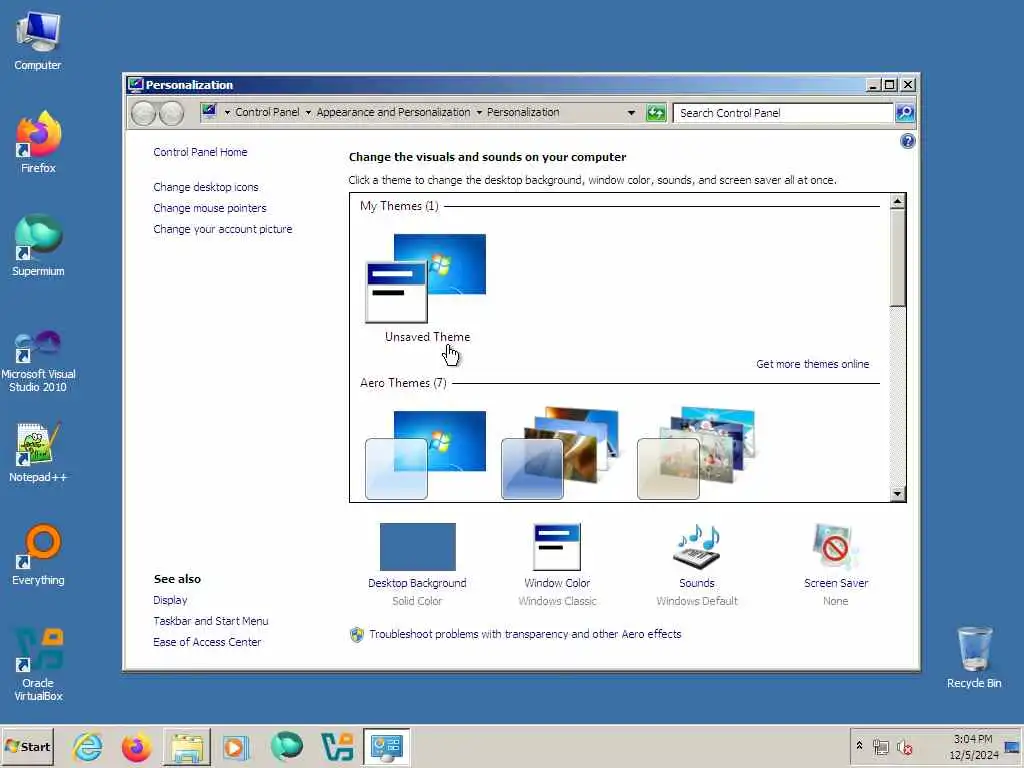The image size is (1024, 768).
Task: Open Change desktop icons
Action: tap(206, 187)
